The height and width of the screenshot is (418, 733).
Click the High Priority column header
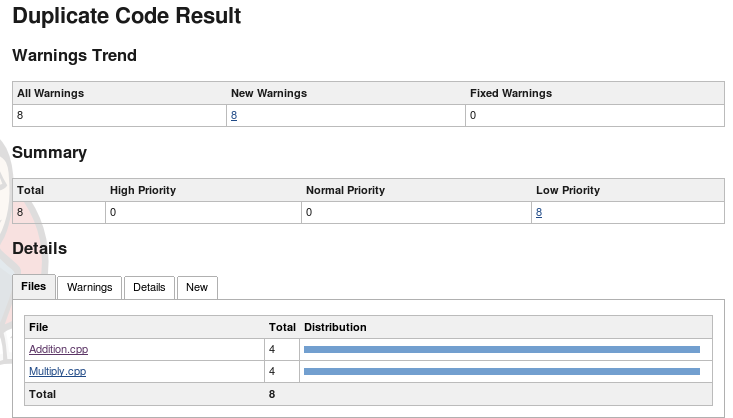pyautogui.click(x=143, y=190)
